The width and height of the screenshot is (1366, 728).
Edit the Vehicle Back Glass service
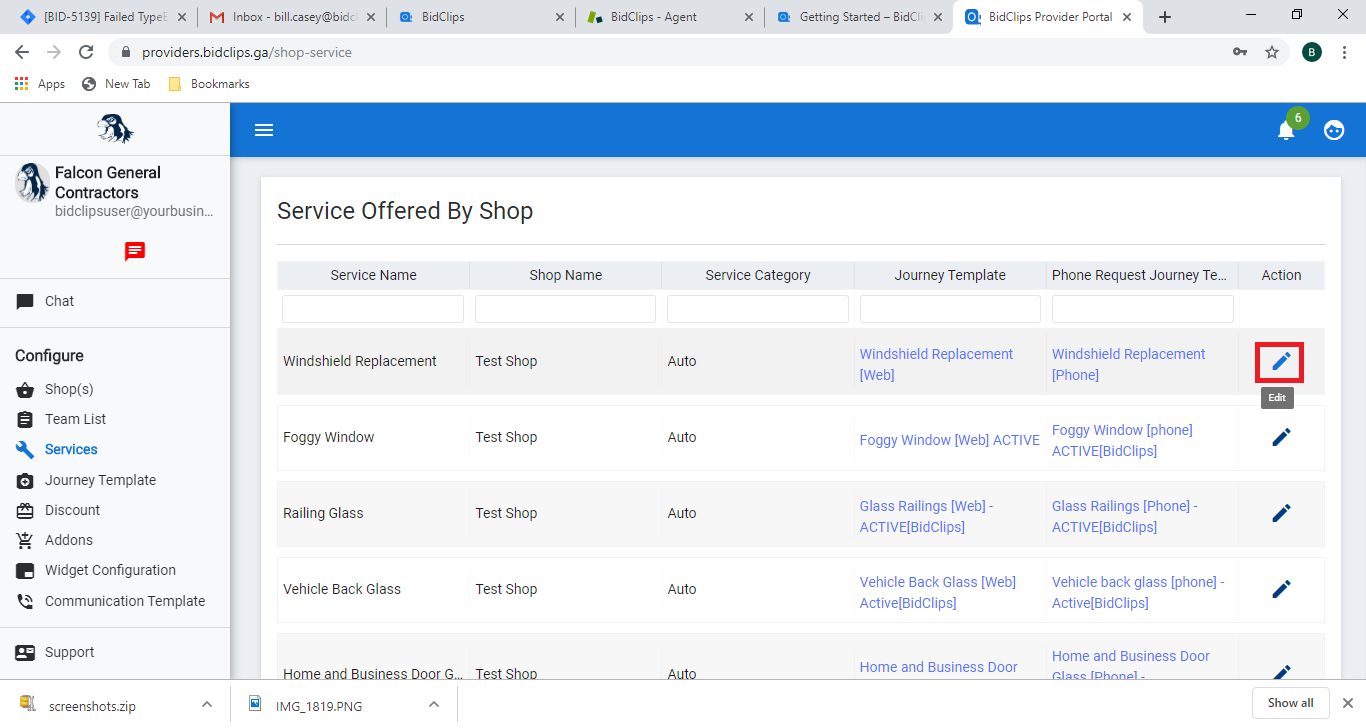(x=1281, y=589)
